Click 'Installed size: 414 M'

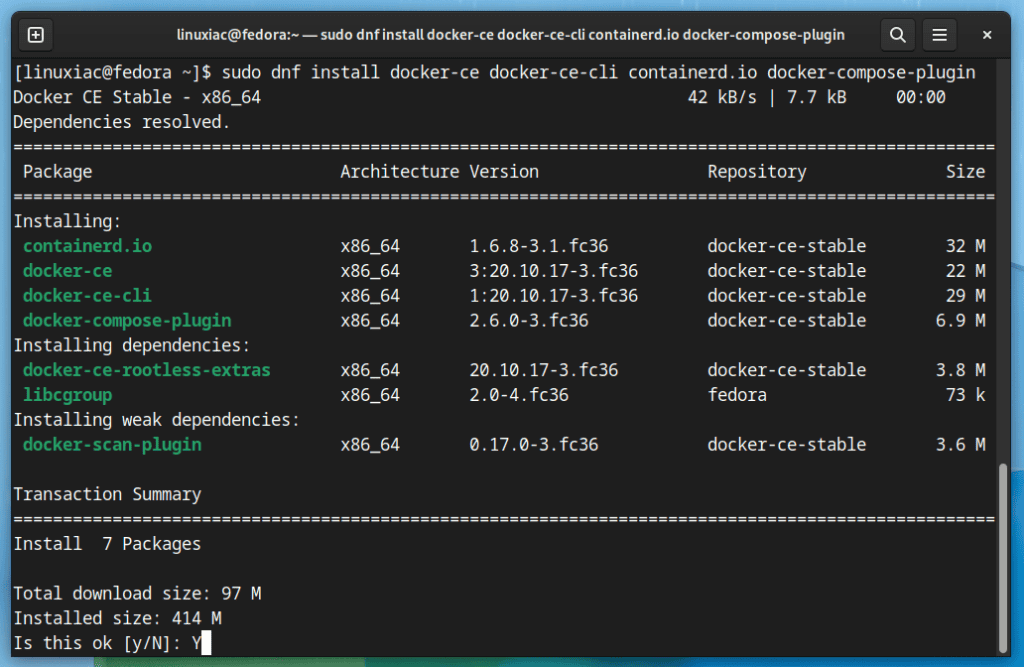tap(118, 619)
